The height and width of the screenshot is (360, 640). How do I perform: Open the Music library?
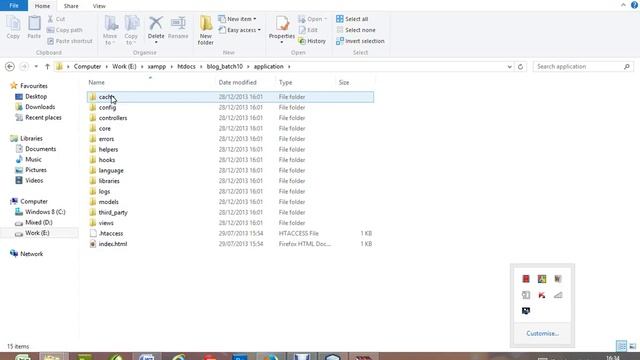click(x=33, y=160)
